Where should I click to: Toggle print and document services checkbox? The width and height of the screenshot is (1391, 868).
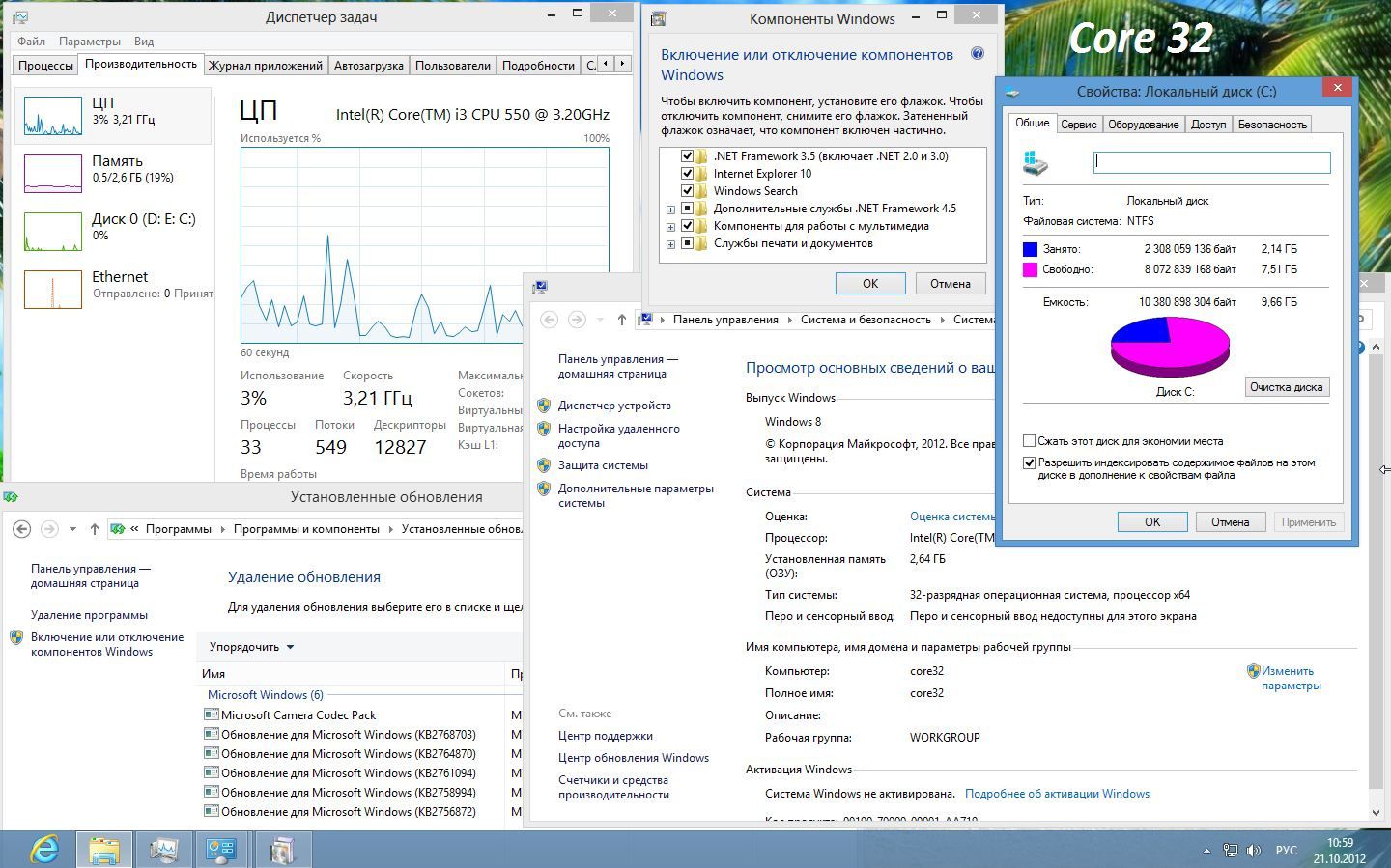pos(688,243)
